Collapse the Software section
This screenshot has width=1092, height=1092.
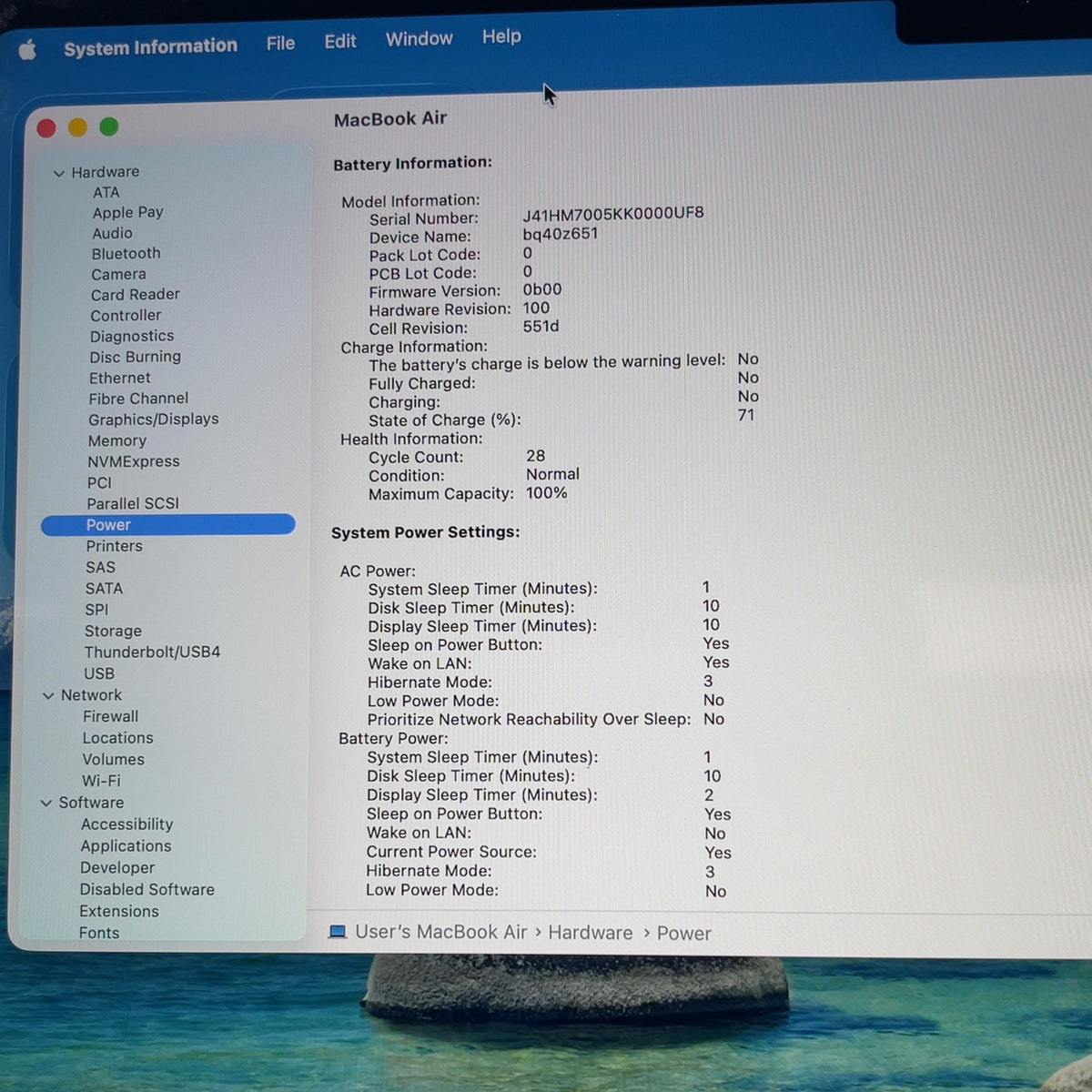[x=46, y=803]
